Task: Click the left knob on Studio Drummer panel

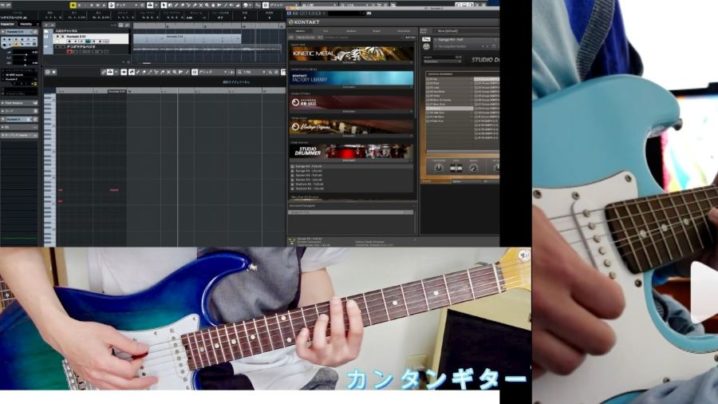Action: coord(438,166)
